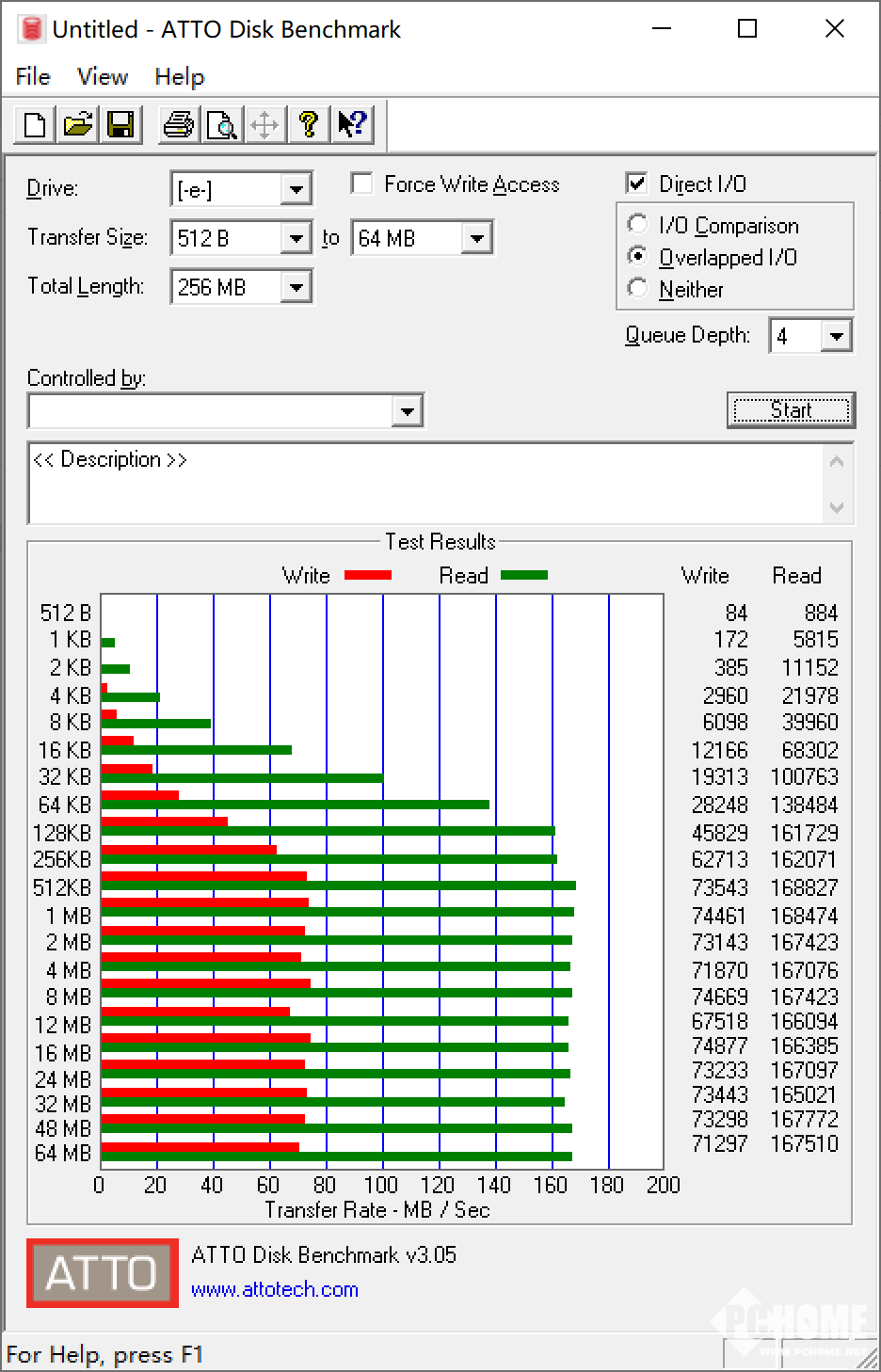The height and width of the screenshot is (1372, 881).
Task: Save results using the floppy disk icon
Action: coord(121,125)
